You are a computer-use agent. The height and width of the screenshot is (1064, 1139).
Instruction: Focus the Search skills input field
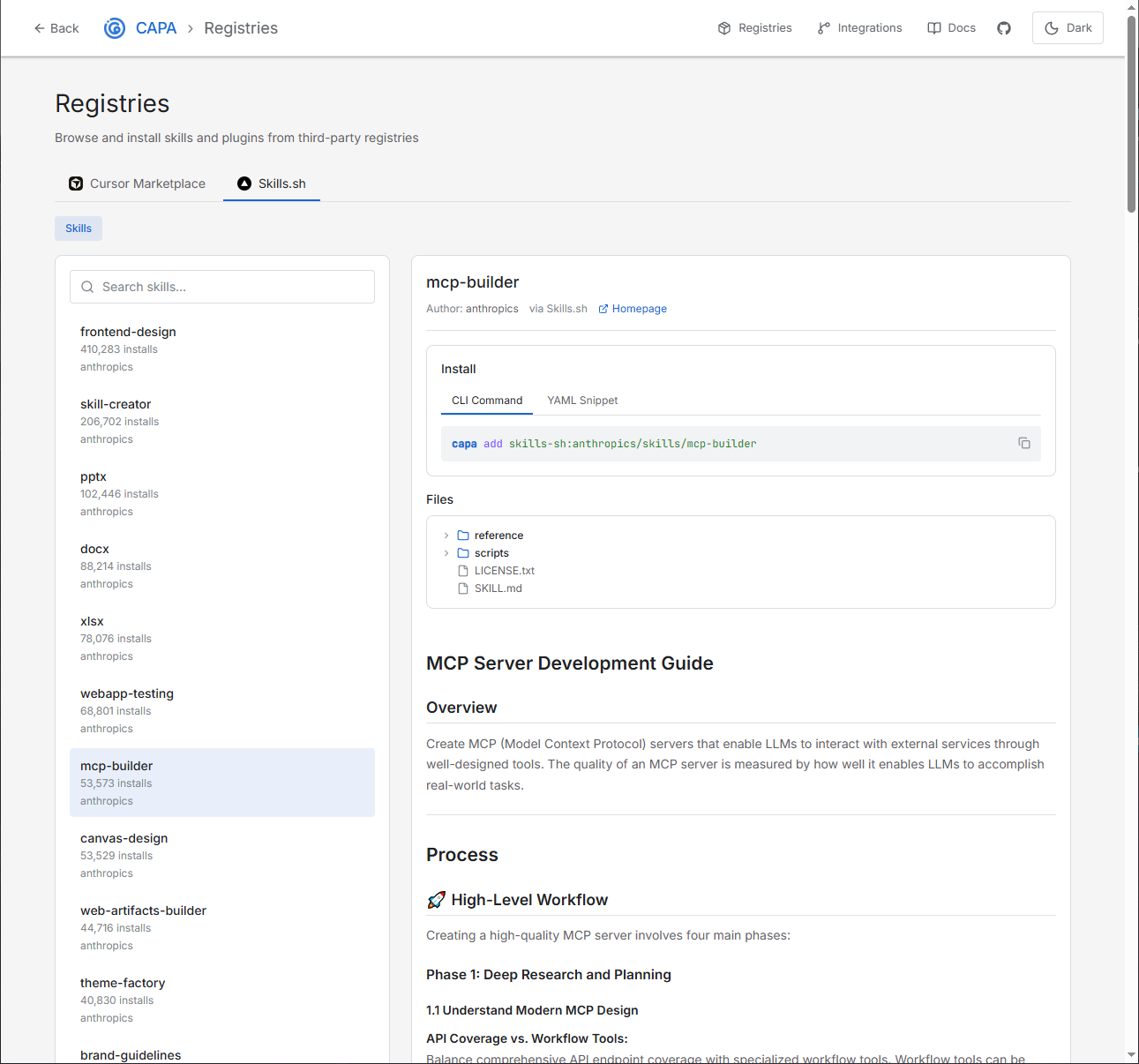tap(222, 287)
